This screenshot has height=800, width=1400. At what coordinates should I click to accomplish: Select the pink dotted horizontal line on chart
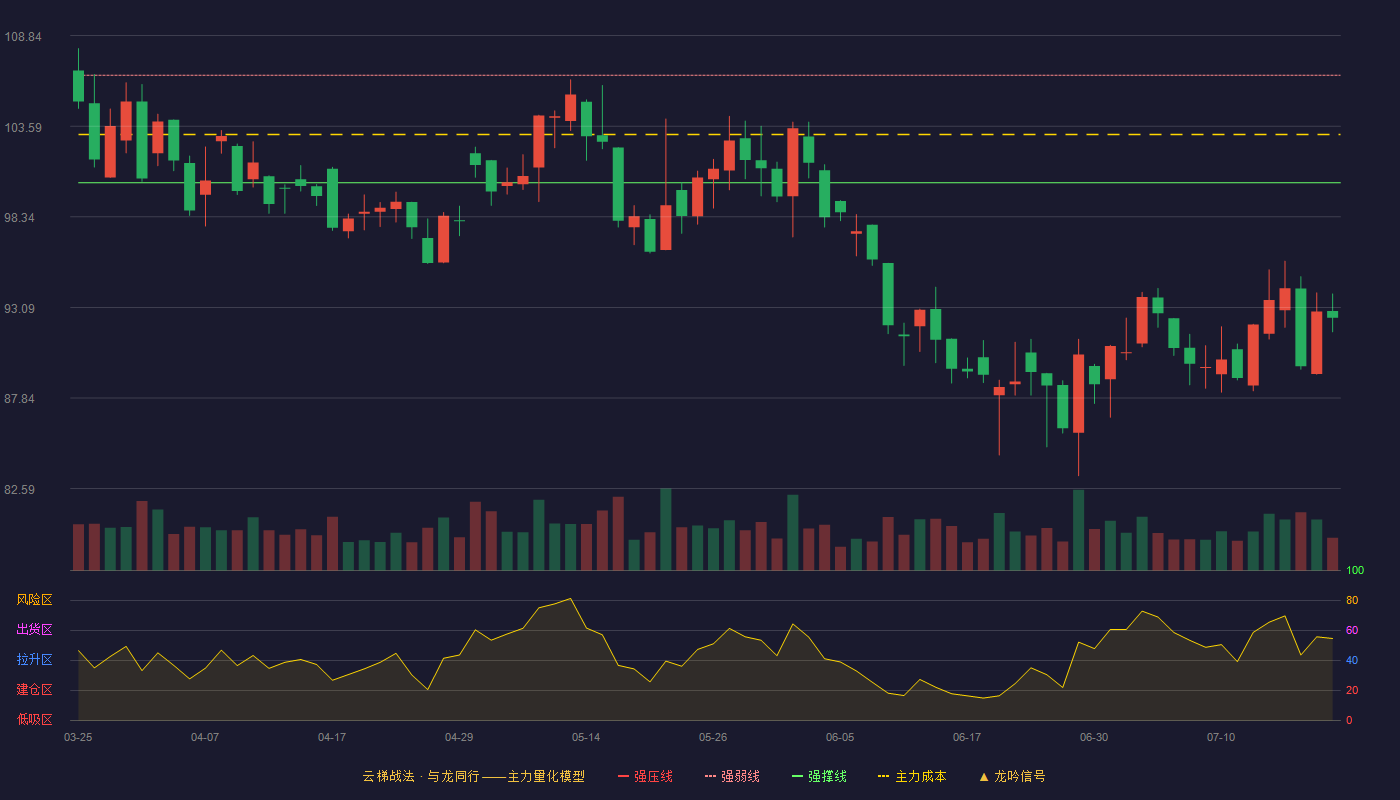[709, 75]
